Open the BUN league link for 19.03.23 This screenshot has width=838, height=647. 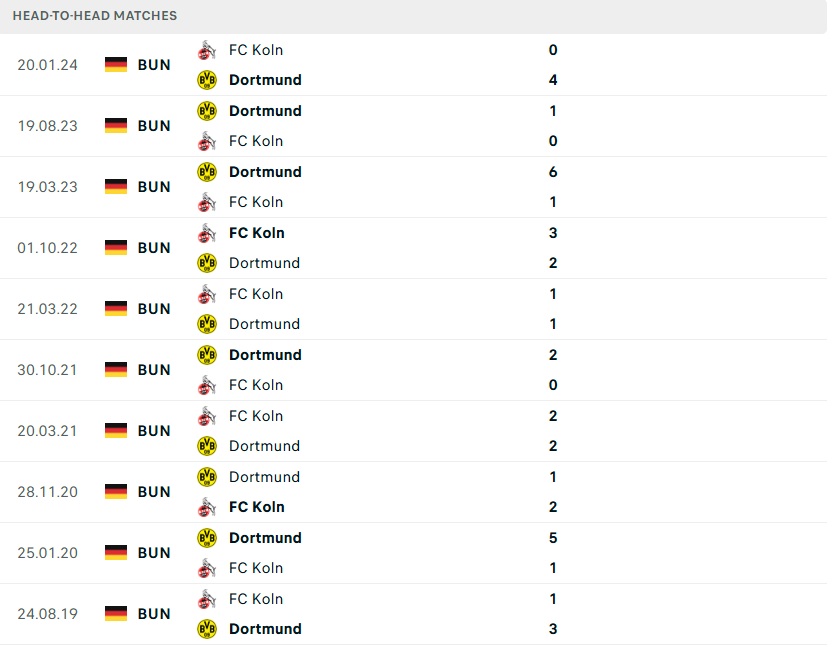tap(154, 187)
